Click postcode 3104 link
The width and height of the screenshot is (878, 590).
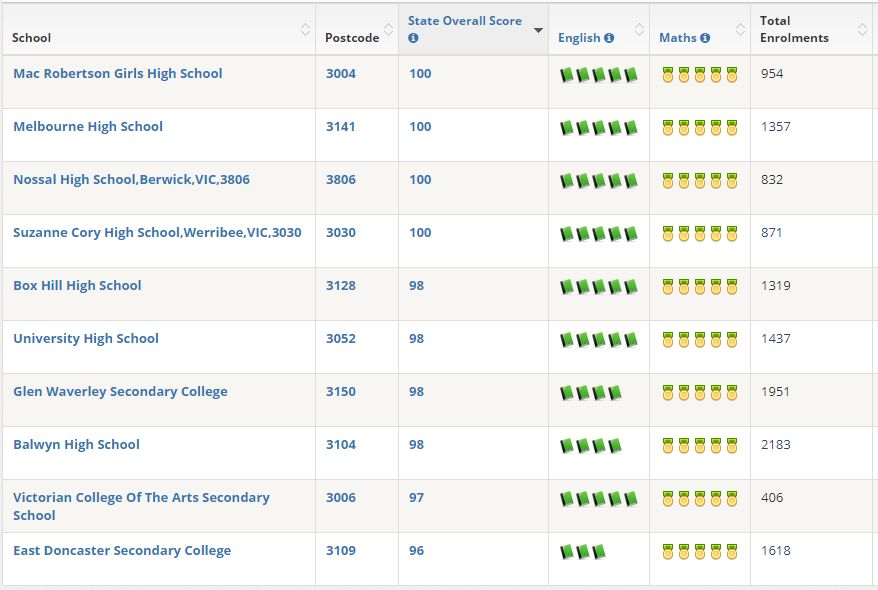(341, 444)
